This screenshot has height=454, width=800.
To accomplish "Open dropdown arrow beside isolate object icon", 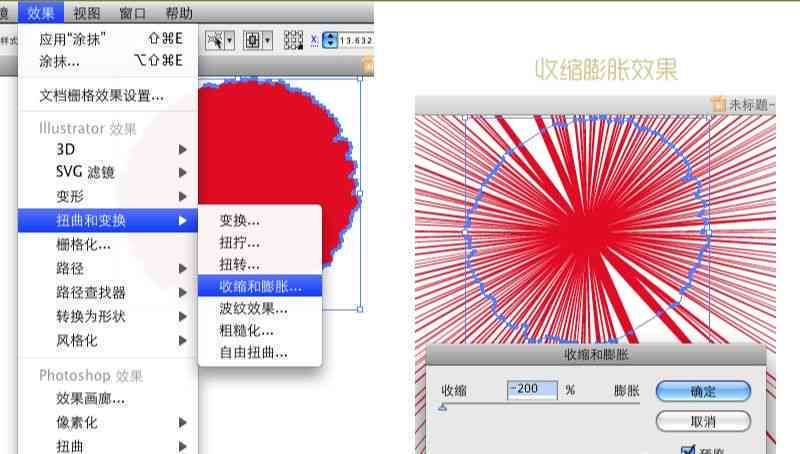I will pos(267,40).
